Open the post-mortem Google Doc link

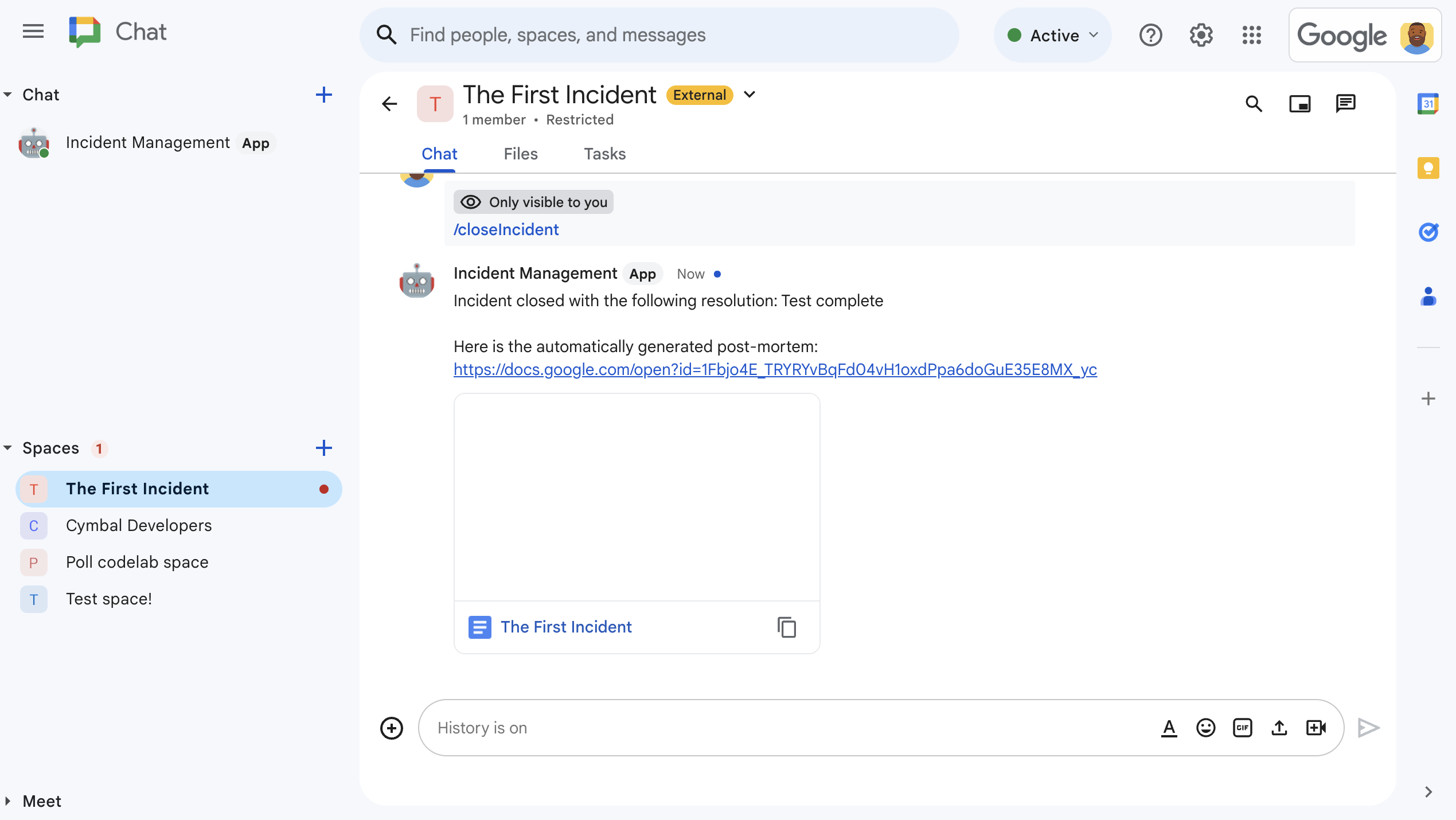pyautogui.click(x=775, y=369)
